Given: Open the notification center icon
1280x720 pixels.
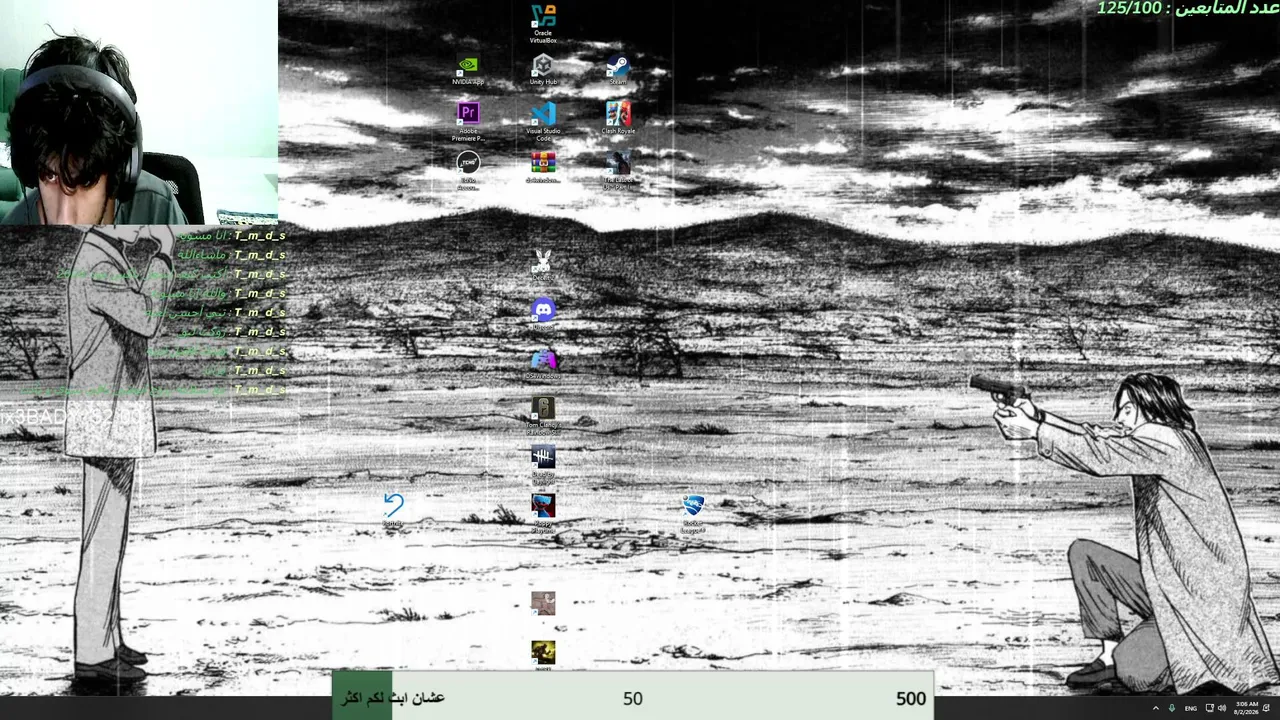Looking at the screenshot, I should pos(1266,708).
